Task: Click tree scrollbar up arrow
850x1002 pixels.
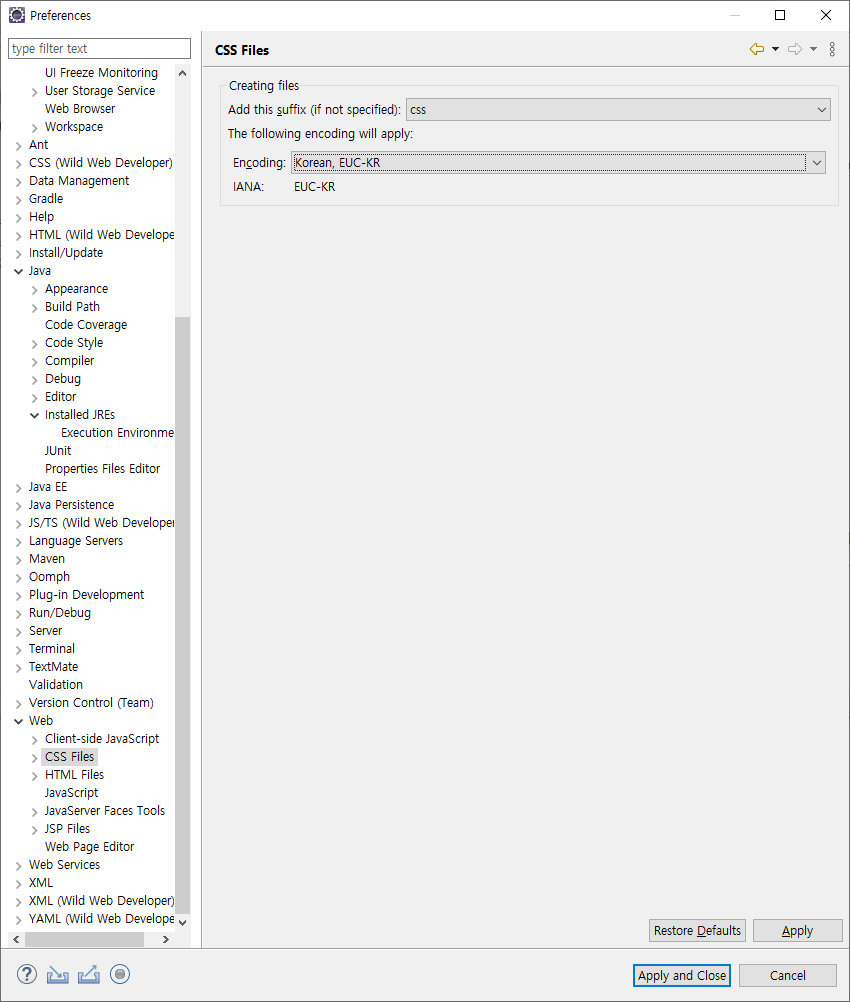Action: coord(183,73)
